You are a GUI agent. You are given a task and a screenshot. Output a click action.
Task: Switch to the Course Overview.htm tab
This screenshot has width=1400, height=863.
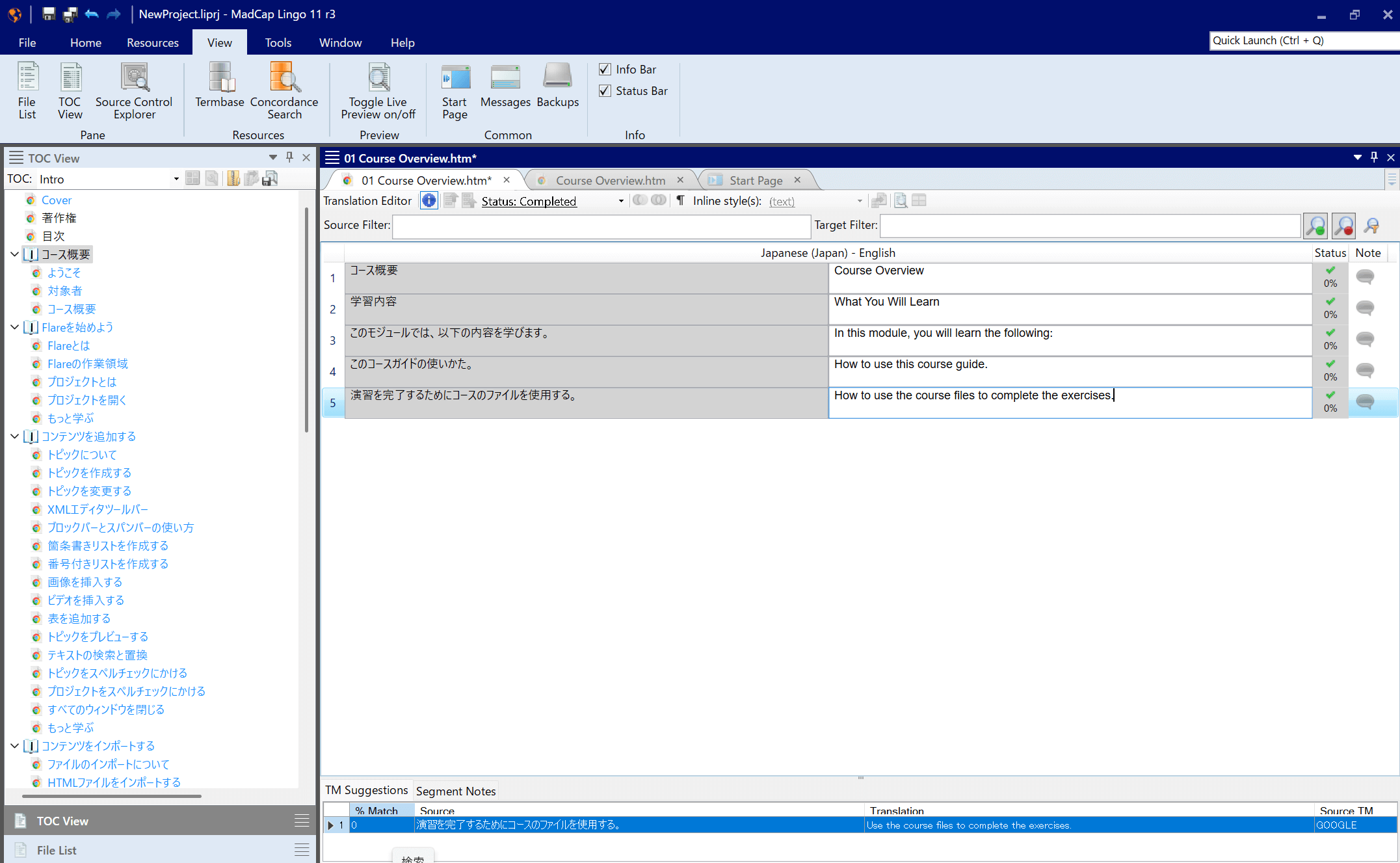tap(610, 180)
